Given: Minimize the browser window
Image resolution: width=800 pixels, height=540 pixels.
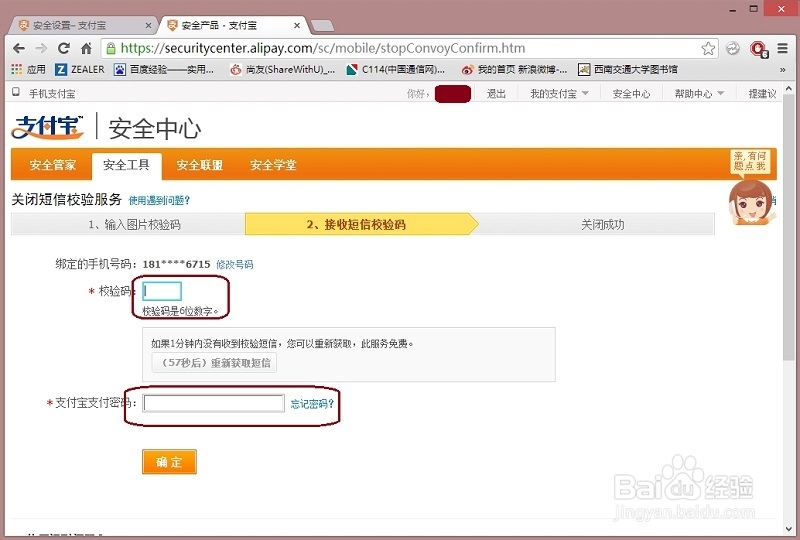Looking at the screenshot, I should 733,9.
